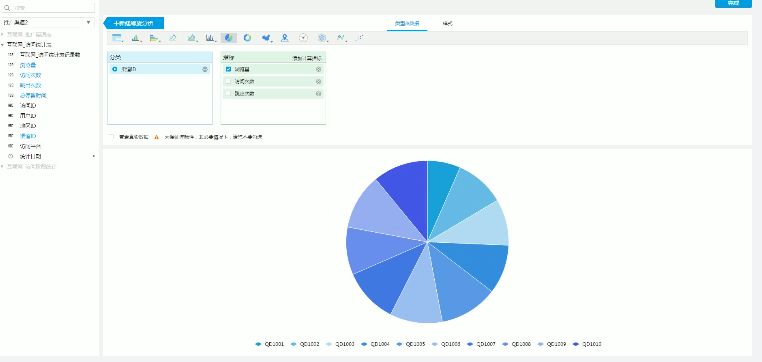Screen dimensions: 762x362
Task: Check the second metric checkbox in green panel
Action: [x=228, y=81]
